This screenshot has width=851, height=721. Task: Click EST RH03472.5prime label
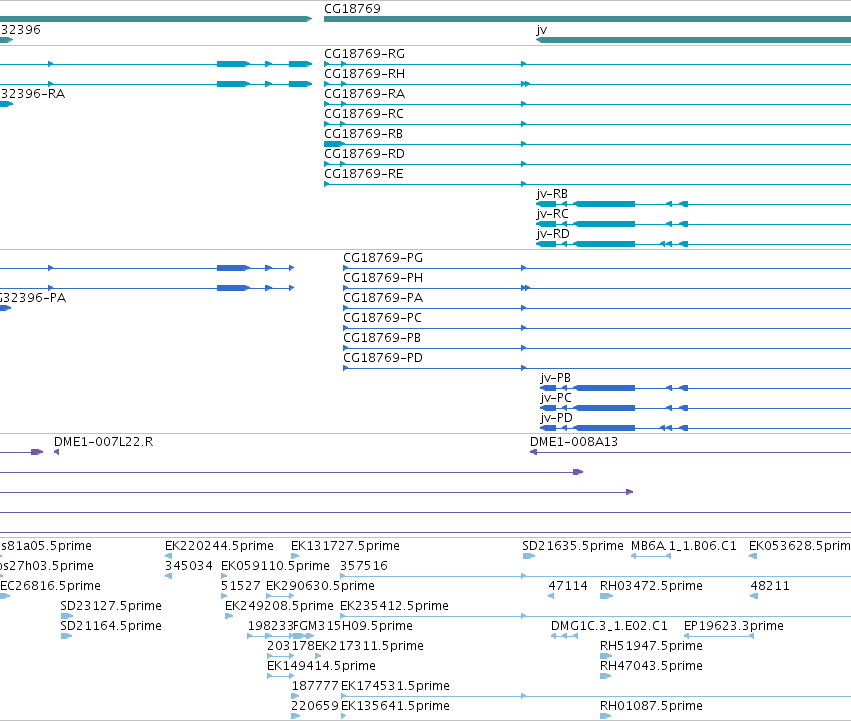click(651, 586)
